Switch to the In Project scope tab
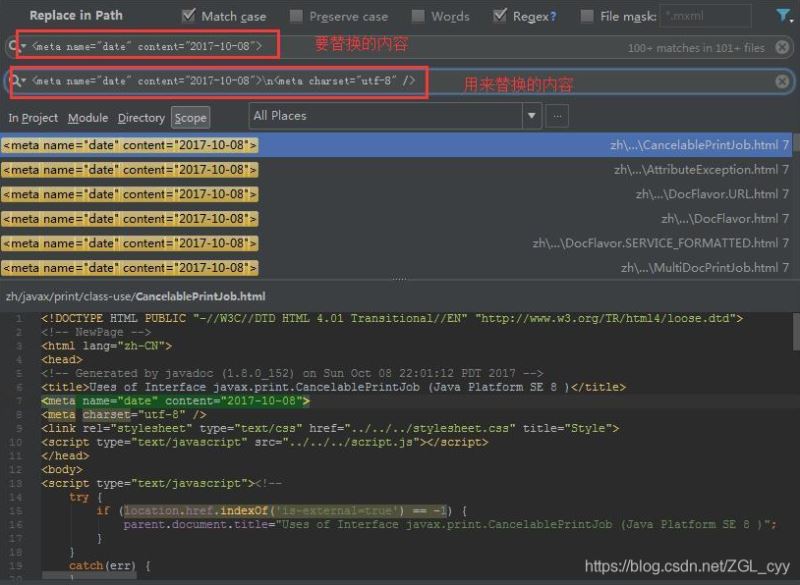Image resolution: width=800 pixels, height=585 pixels. coord(33,118)
